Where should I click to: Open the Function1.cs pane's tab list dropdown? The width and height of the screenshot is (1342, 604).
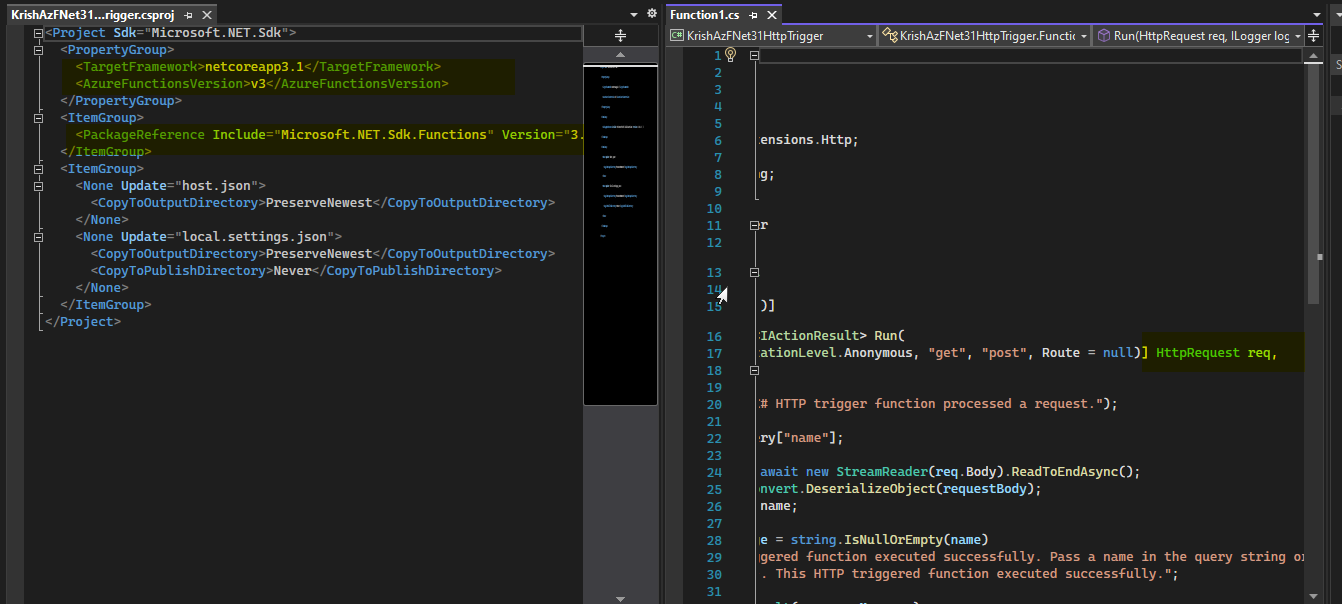coord(1315,15)
